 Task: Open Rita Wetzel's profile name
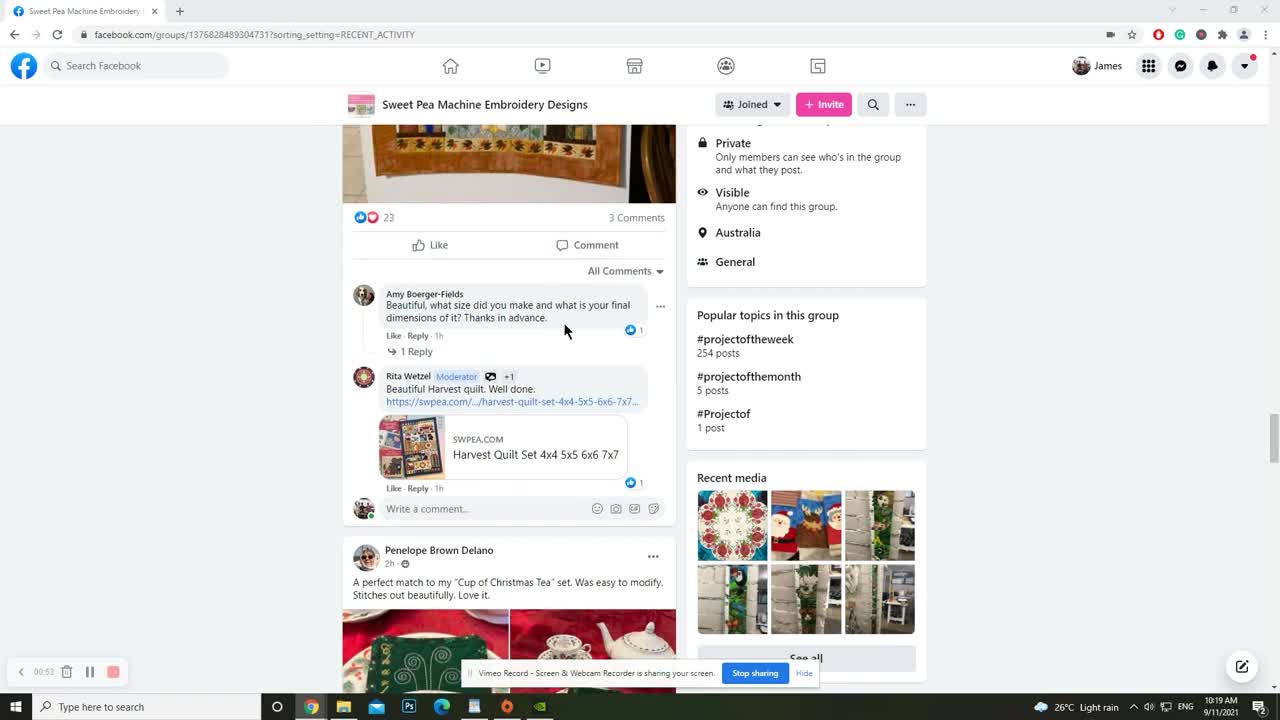[x=408, y=377]
